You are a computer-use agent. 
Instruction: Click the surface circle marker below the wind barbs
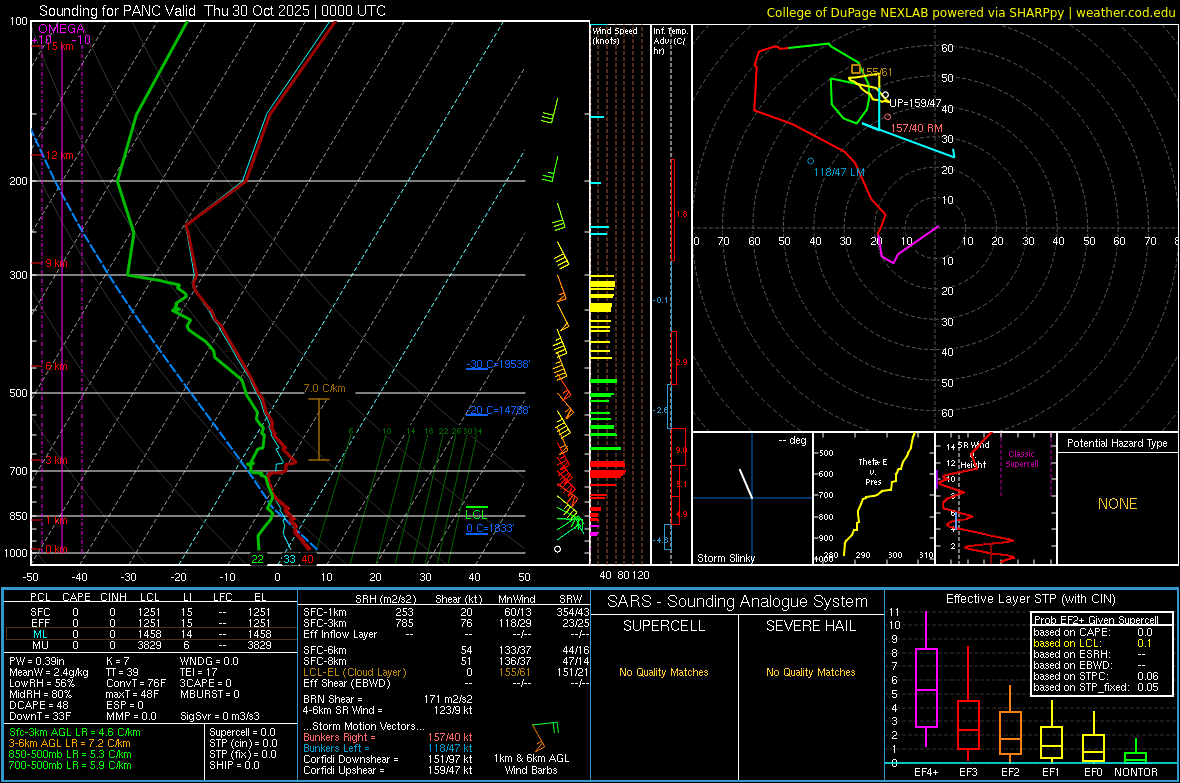click(x=558, y=549)
